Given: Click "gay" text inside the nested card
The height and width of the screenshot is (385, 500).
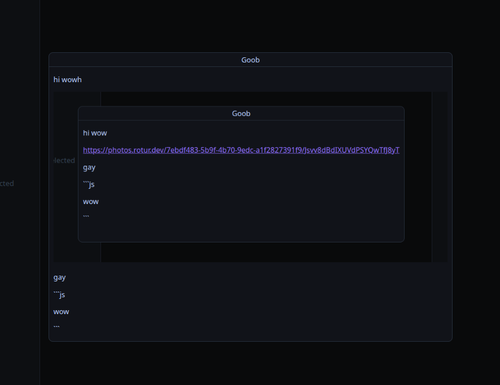Looking at the screenshot, I should point(89,168).
